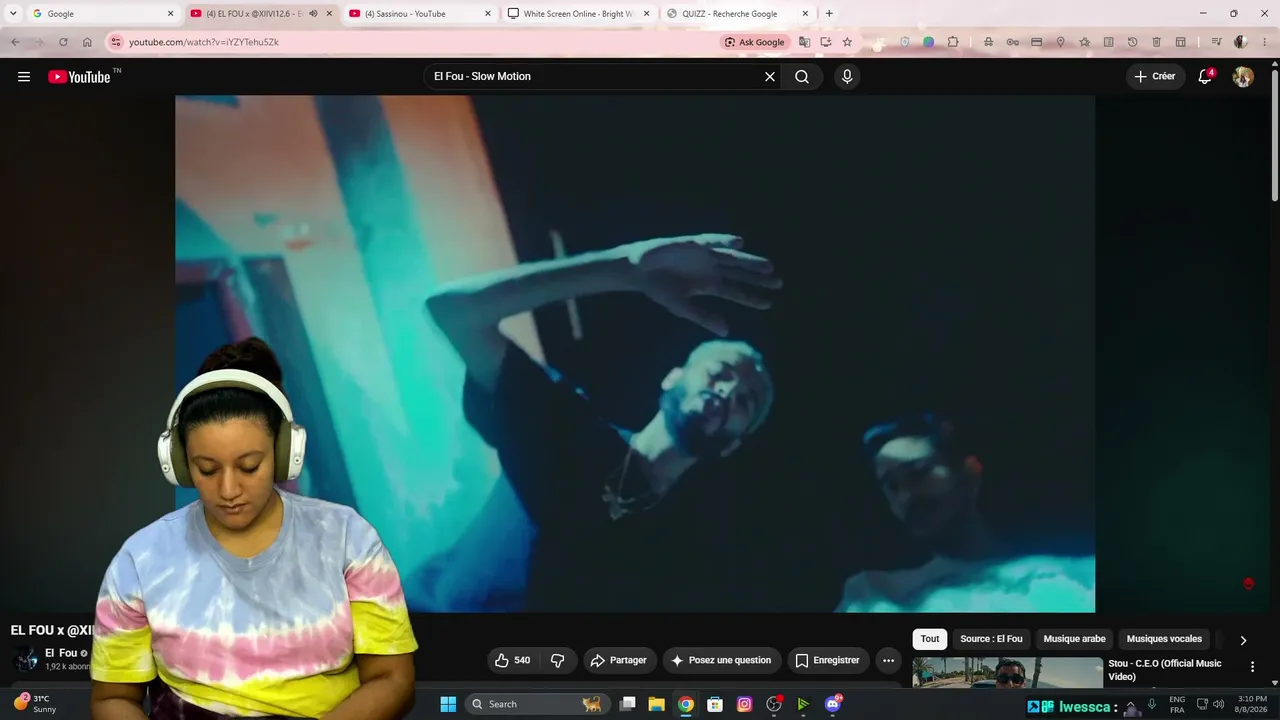
Task: Open 'Stou - C.E.O (Official Music Video)' title
Action: pos(1165,670)
